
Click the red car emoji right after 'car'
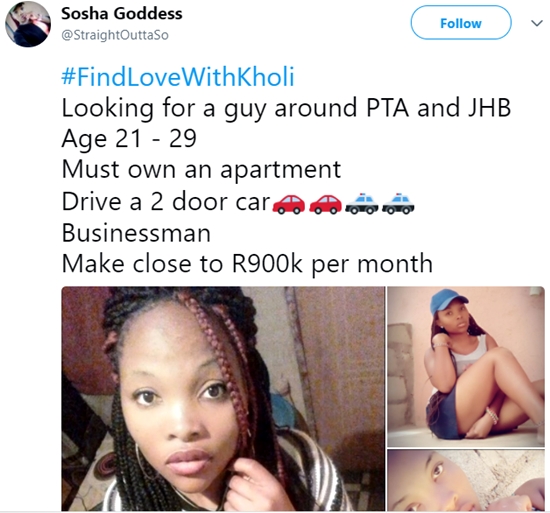pos(288,204)
